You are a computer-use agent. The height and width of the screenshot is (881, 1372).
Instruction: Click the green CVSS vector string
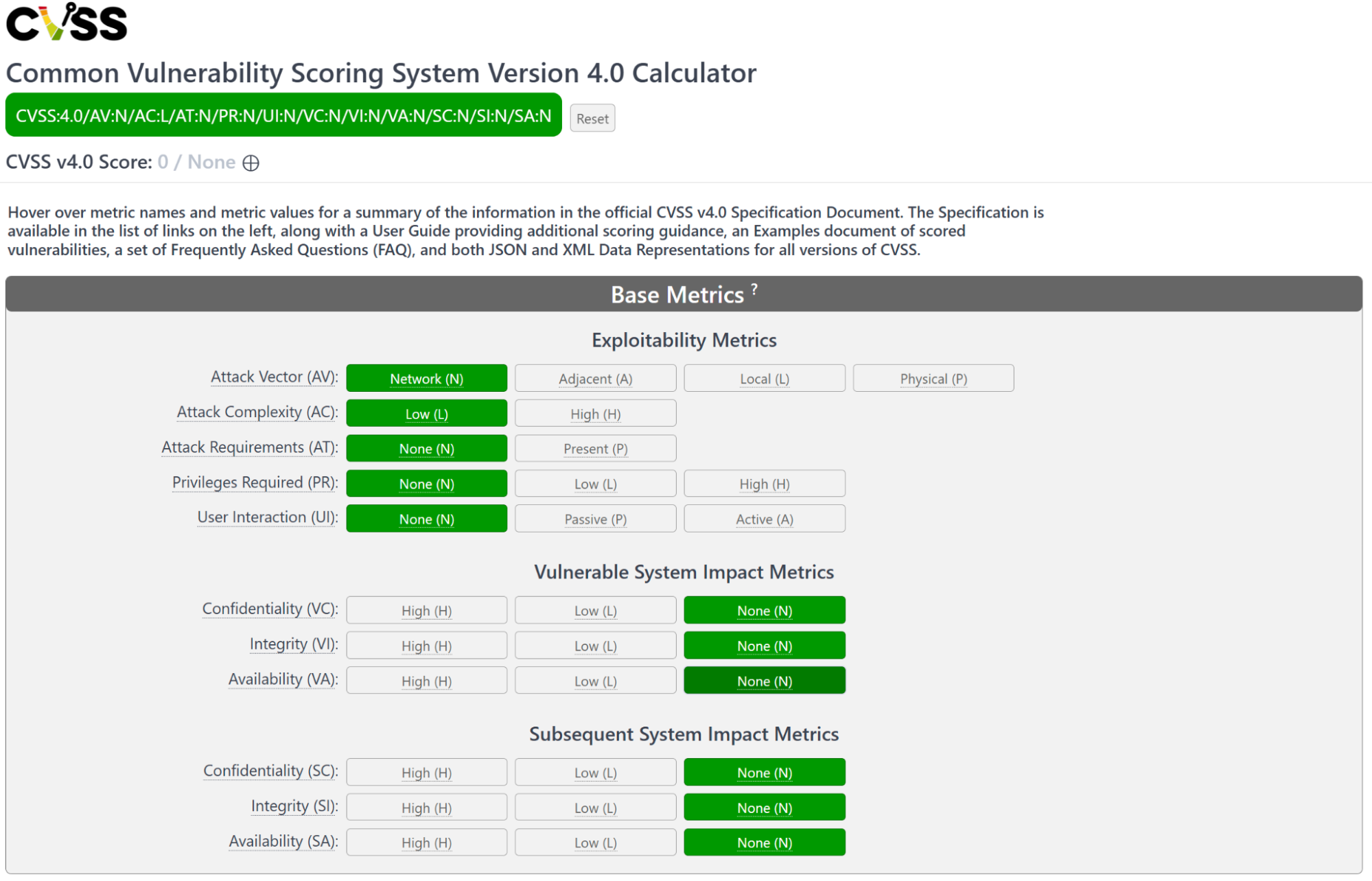tap(283, 116)
